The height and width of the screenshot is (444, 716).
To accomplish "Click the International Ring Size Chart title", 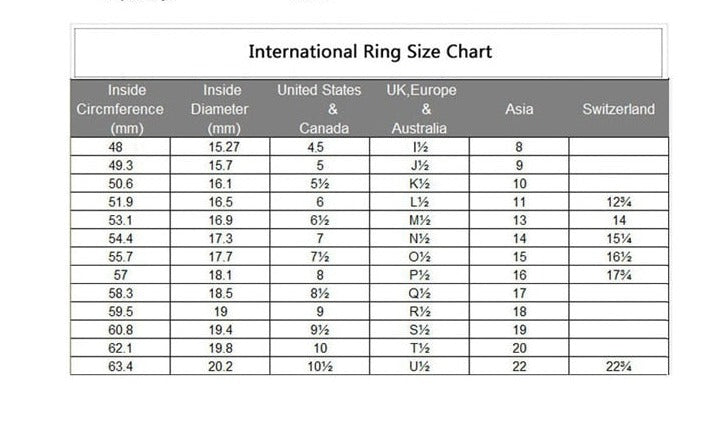I will [x=369, y=51].
